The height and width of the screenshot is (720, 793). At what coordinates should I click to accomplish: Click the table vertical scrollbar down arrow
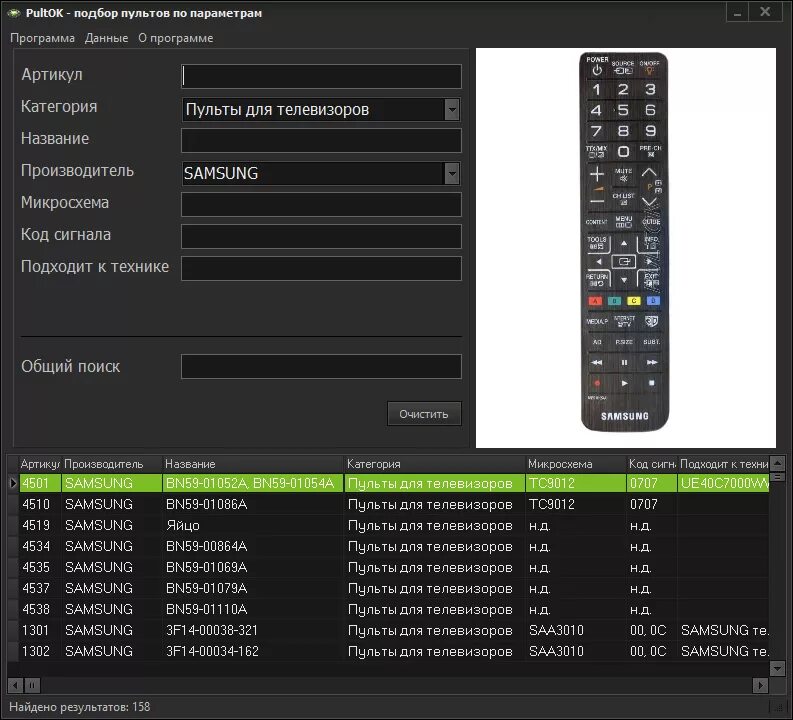tap(777, 668)
